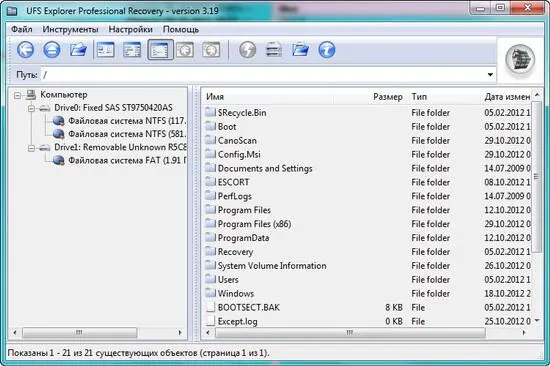
Task: Click the open folder toolbar icon
Action: point(78,49)
